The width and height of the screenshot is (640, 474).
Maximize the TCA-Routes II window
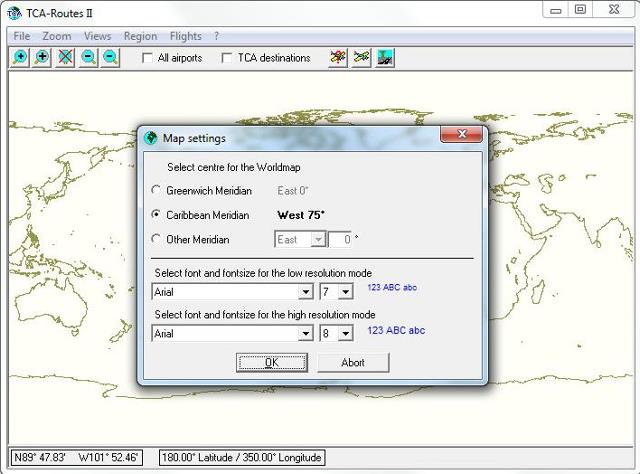(580, 10)
